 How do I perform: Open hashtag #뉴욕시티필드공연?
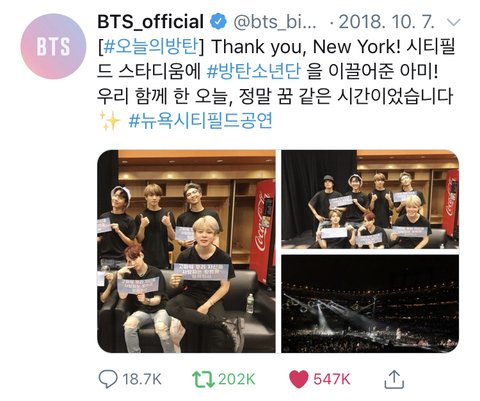tap(201, 120)
